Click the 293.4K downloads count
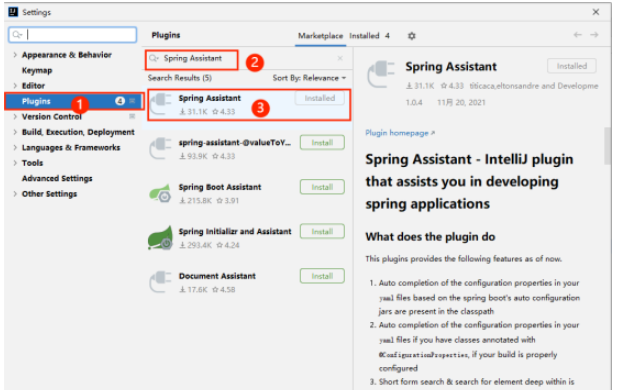Viewport: 617px width, 390px height. (x=196, y=245)
